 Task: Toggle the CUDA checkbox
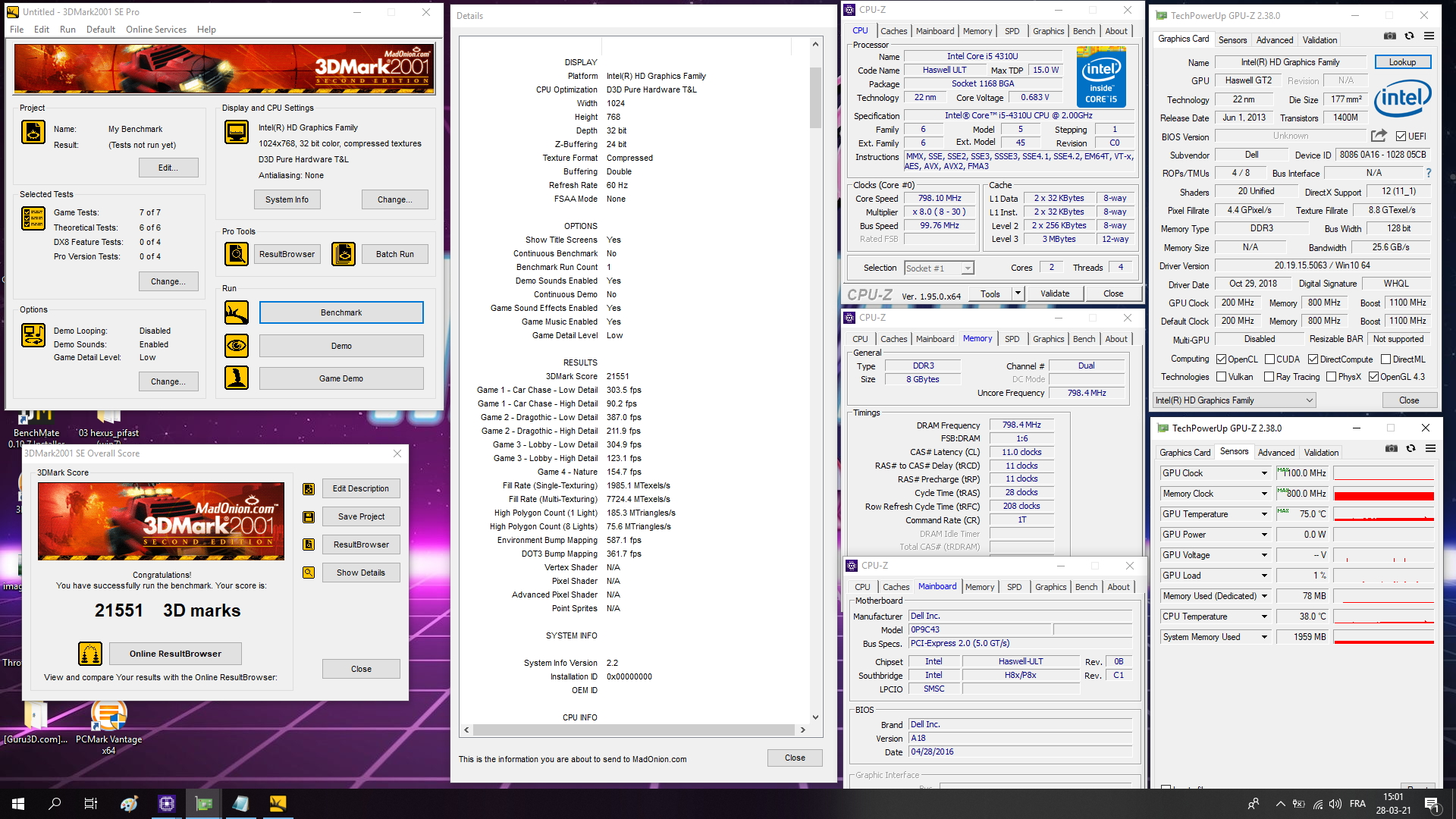point(1269,359)
